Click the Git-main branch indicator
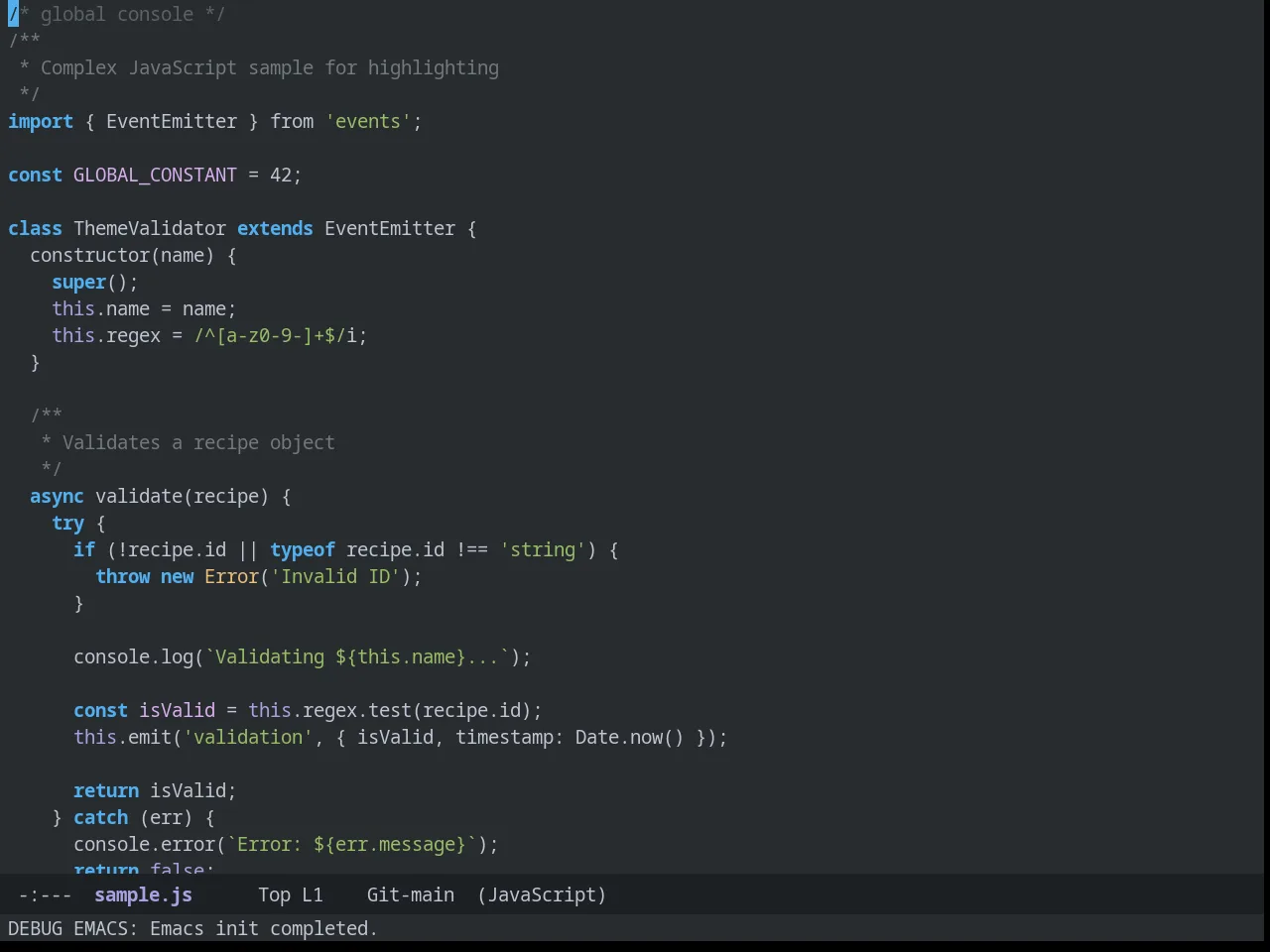This screenshot has height=952, width=1270. (x=411, y=894)
